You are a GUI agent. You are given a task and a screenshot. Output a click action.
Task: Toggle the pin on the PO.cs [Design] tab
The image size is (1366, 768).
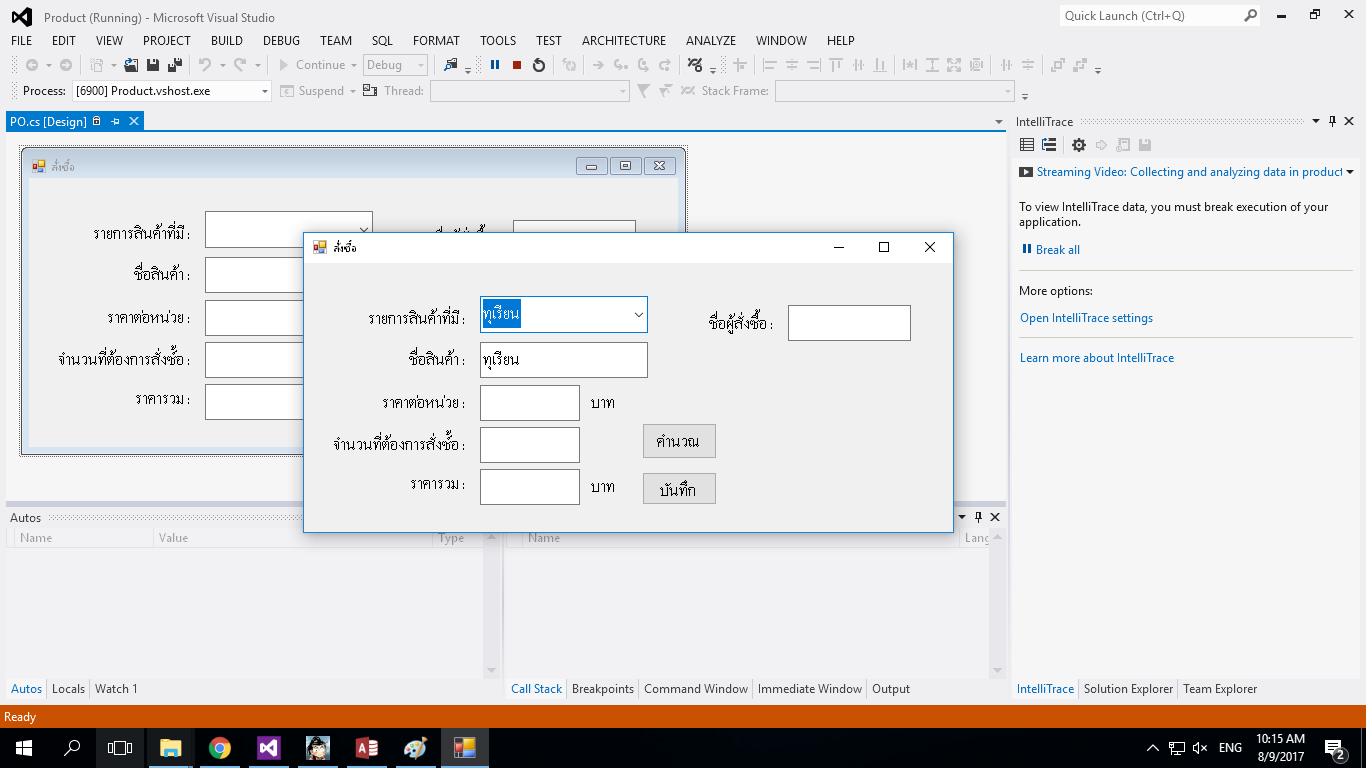click(115, 121)
